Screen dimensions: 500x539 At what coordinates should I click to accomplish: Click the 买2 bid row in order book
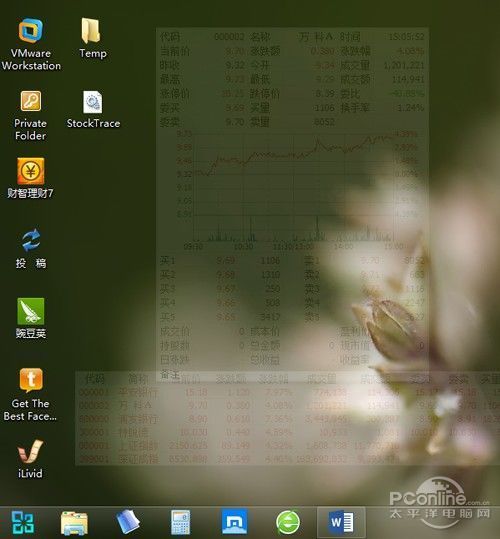[220, 275]
